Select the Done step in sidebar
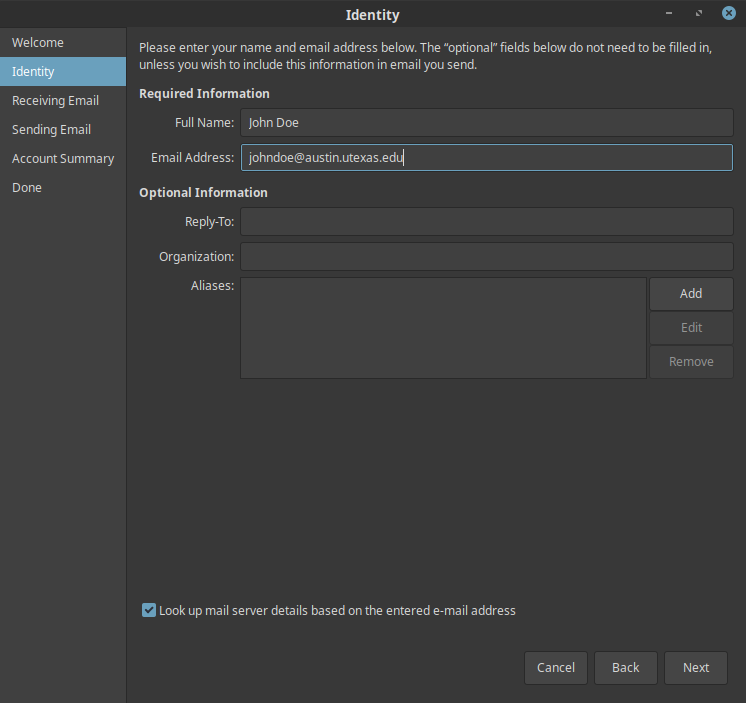This screenshot has height=703, width=746. click(63, 187)
